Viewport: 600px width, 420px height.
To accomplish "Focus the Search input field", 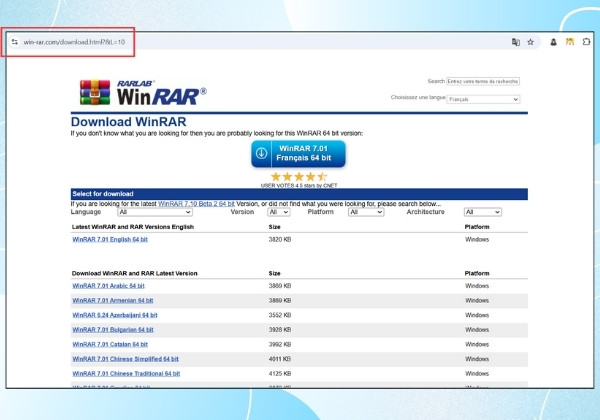I will (x=483, y=81).
